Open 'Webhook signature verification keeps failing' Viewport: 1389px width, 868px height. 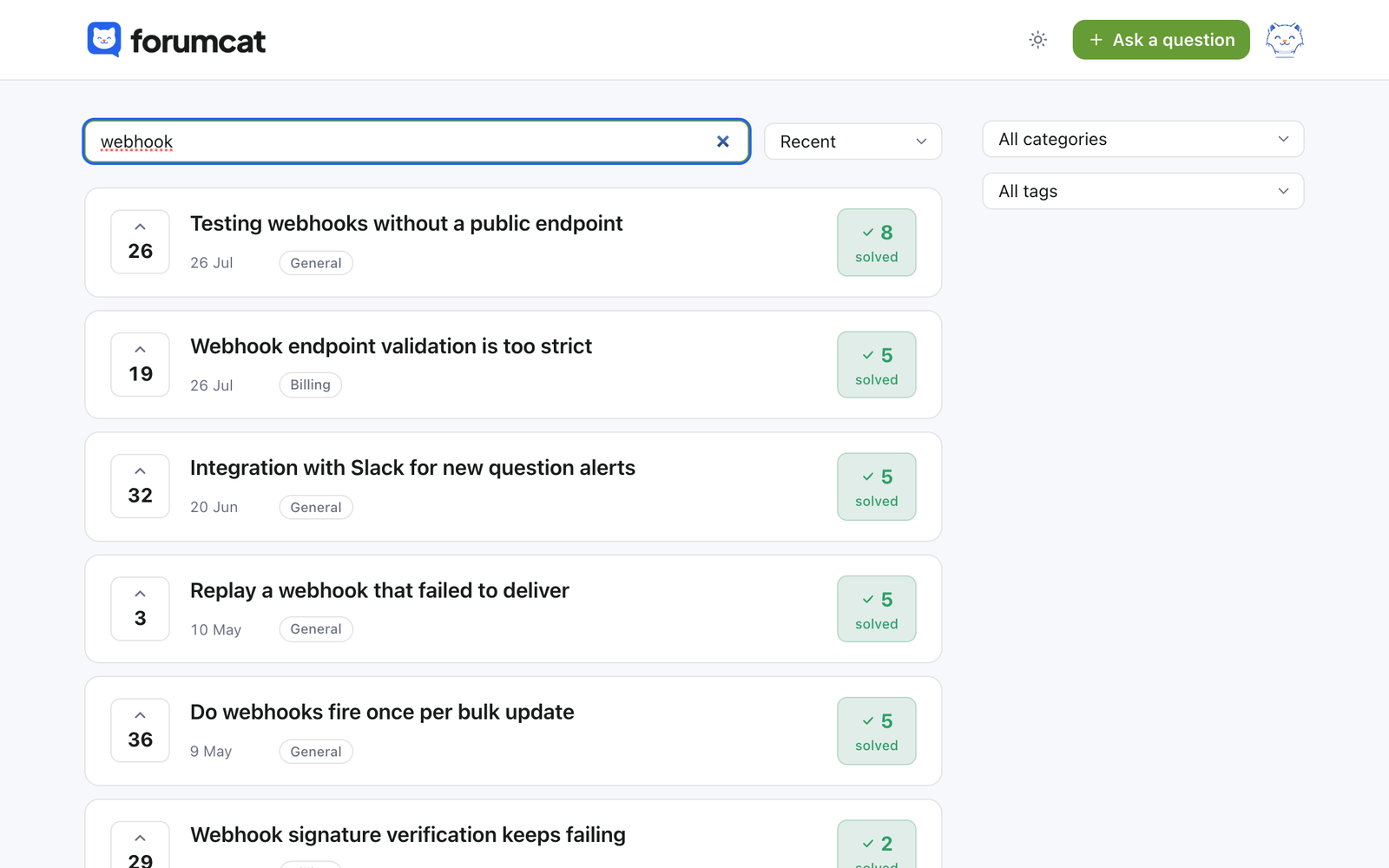coord(407,835)
